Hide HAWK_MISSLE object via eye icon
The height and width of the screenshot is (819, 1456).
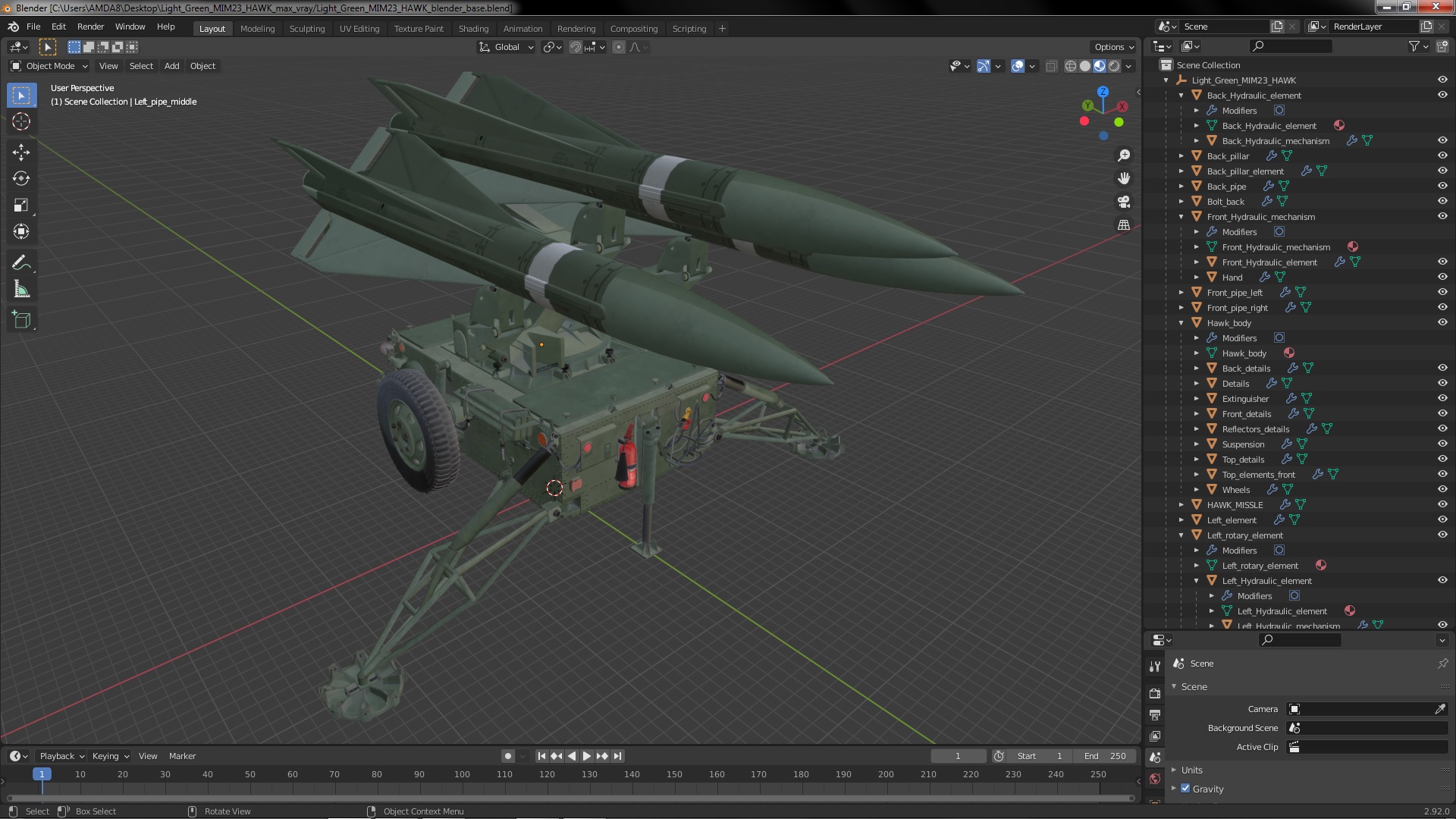(1442, 504)
